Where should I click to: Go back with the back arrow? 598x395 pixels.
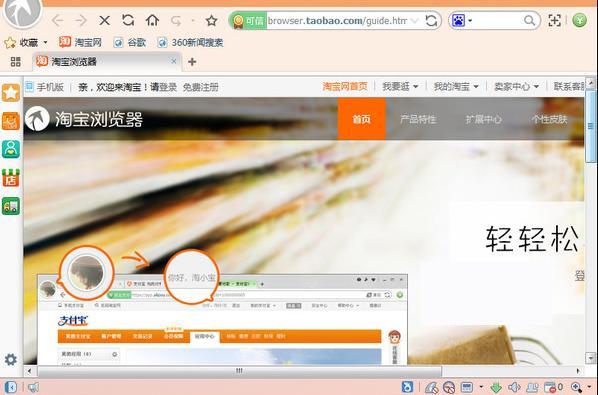[x=58, y=21]
